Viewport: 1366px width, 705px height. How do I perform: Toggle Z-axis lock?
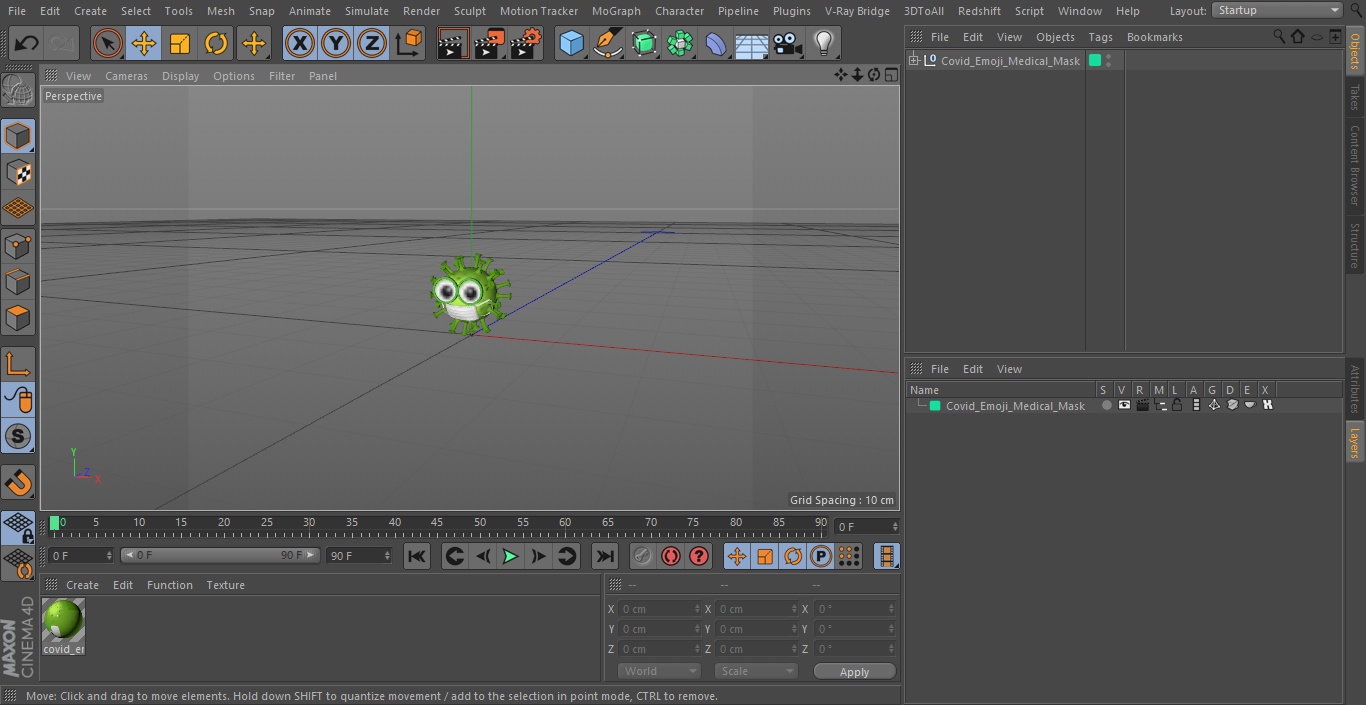pyautogui.click(x=372, y=43)
